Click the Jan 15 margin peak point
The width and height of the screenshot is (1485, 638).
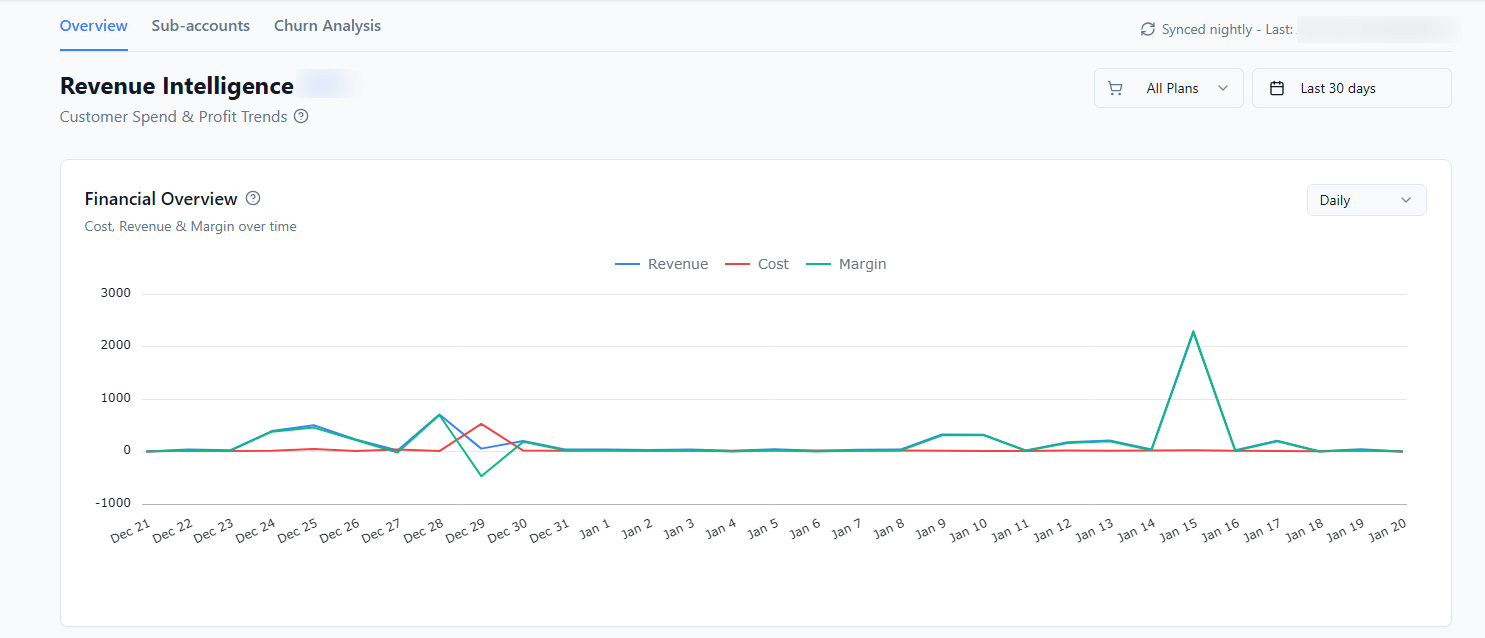[1193, 331]
